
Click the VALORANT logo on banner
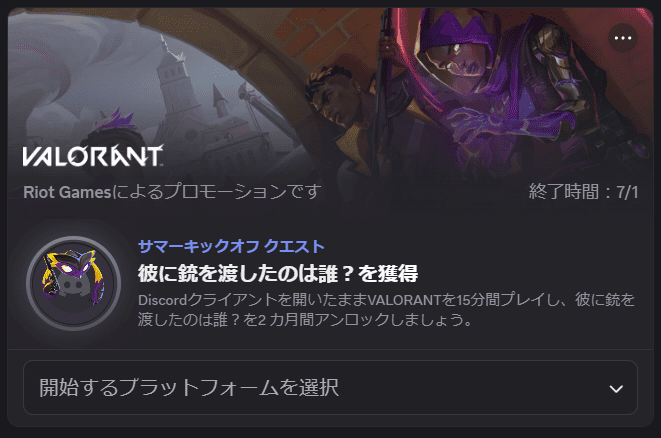point(93,156)
